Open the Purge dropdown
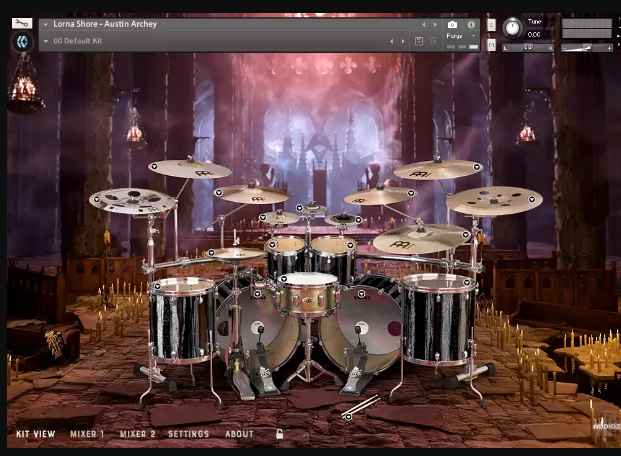Image resolution: width=621 pixels, height=456 pixels. pyautogui.click(x=461, y=36)
